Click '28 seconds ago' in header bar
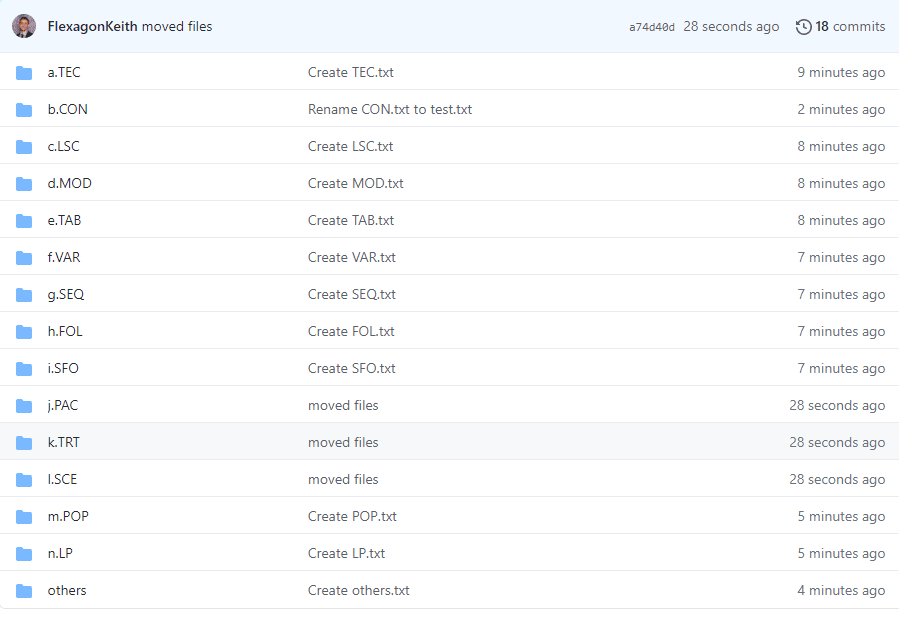Viewport: 899px width, 619px height. point(731,26)
